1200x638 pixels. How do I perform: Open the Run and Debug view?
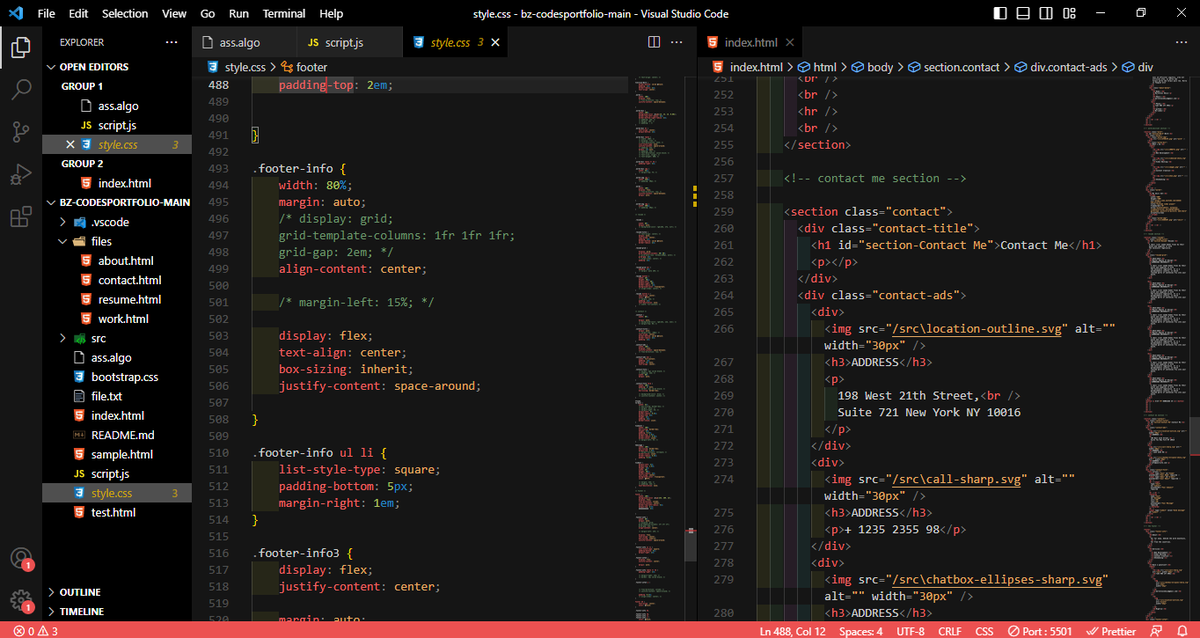[20, 173]
